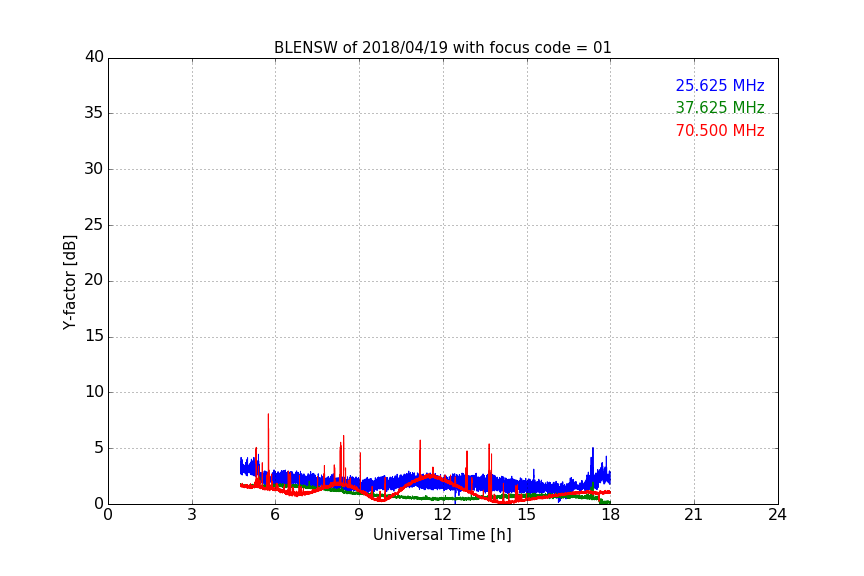Click the y-axis tick label 15
Viewport: 864px width, 576px height.
tap(94, 336)
